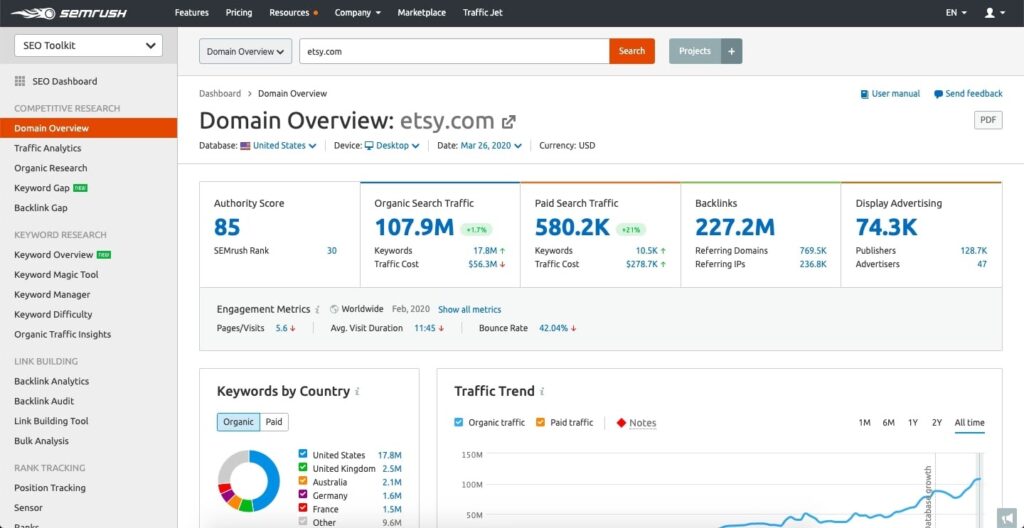
Task: Toggle United States country checkbox
Action: 302,454
